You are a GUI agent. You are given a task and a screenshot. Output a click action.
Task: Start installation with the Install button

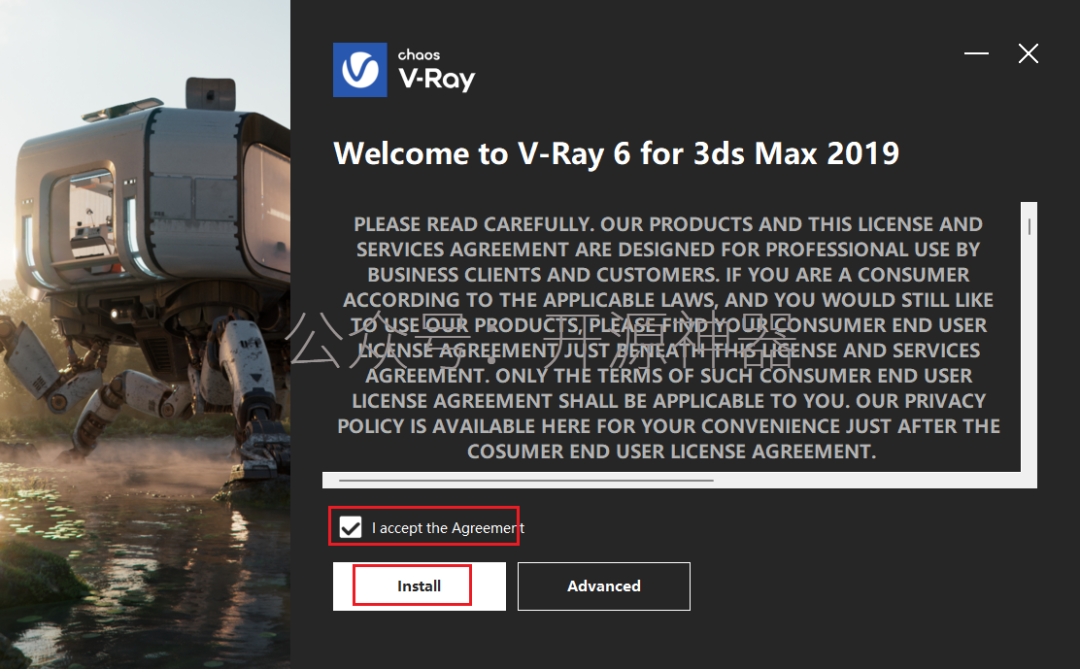pos(419,586)
